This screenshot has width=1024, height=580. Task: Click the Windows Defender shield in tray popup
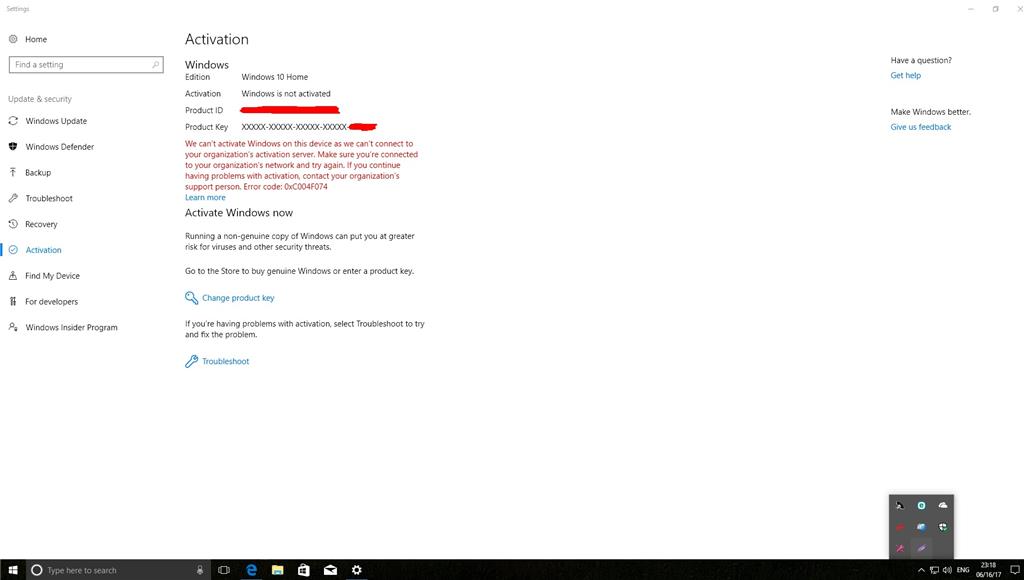(943, 527)
